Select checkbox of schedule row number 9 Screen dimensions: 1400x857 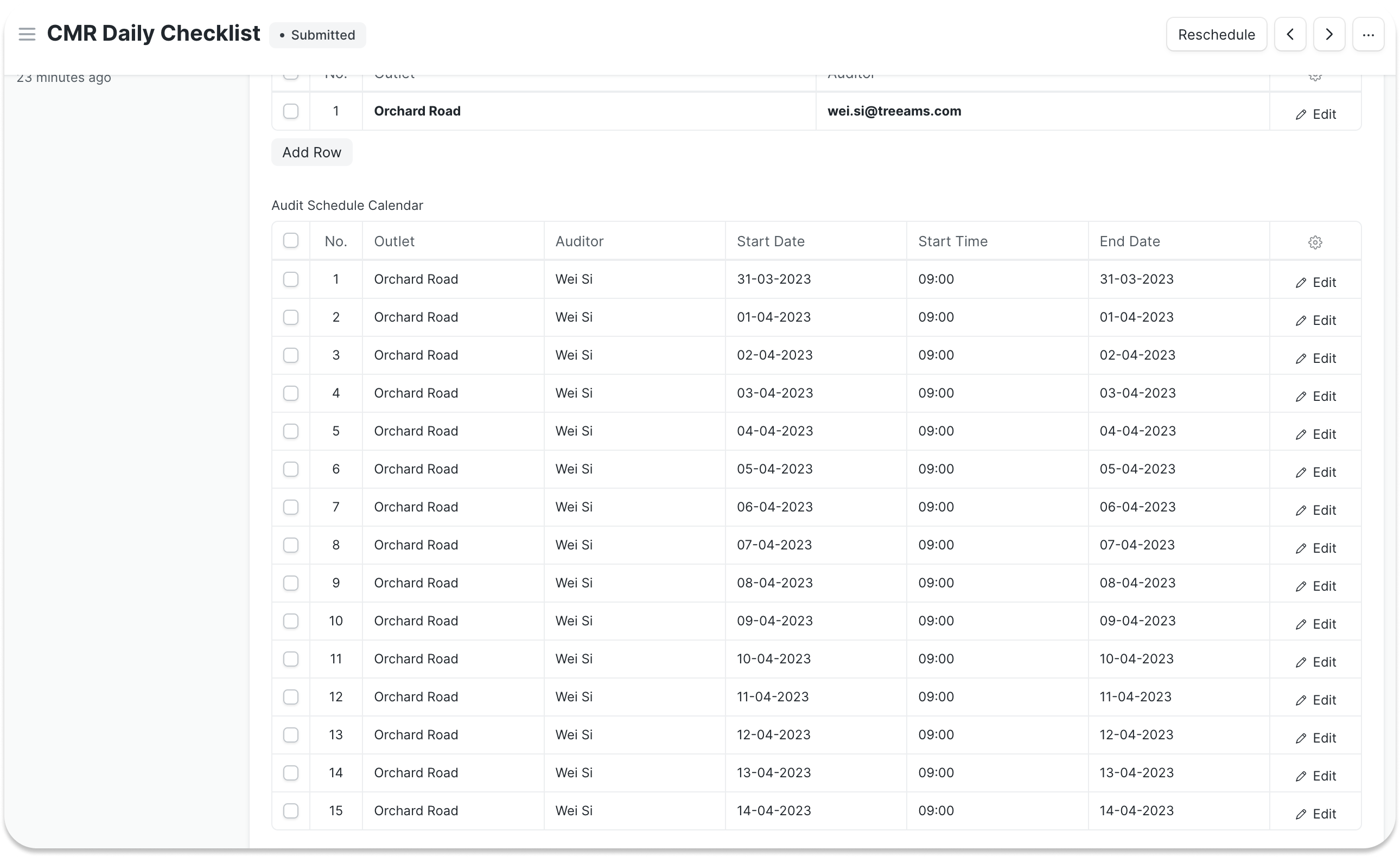coord(291,583)
